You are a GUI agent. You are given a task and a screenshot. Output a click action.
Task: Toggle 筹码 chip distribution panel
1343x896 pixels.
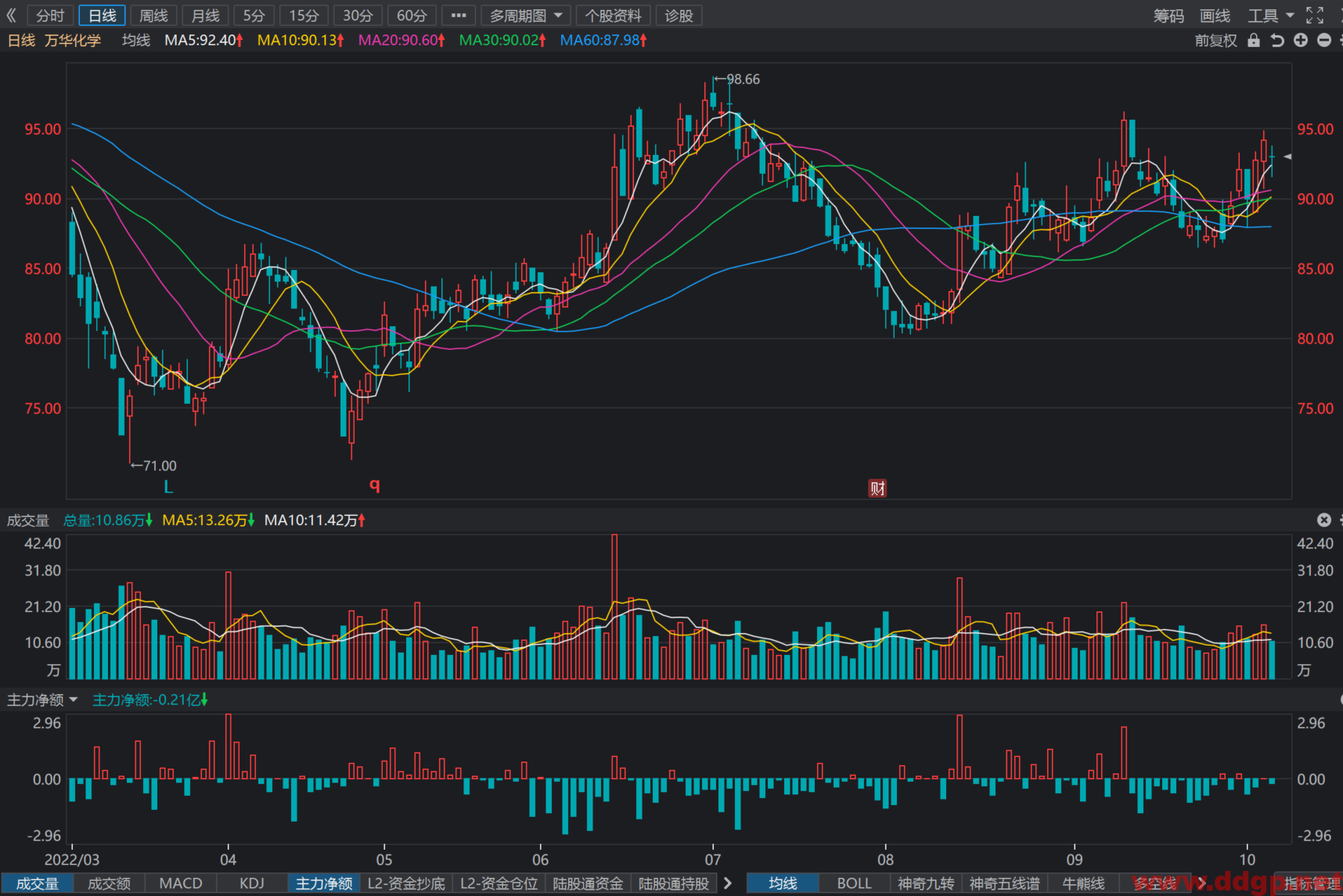point(1168,16)
